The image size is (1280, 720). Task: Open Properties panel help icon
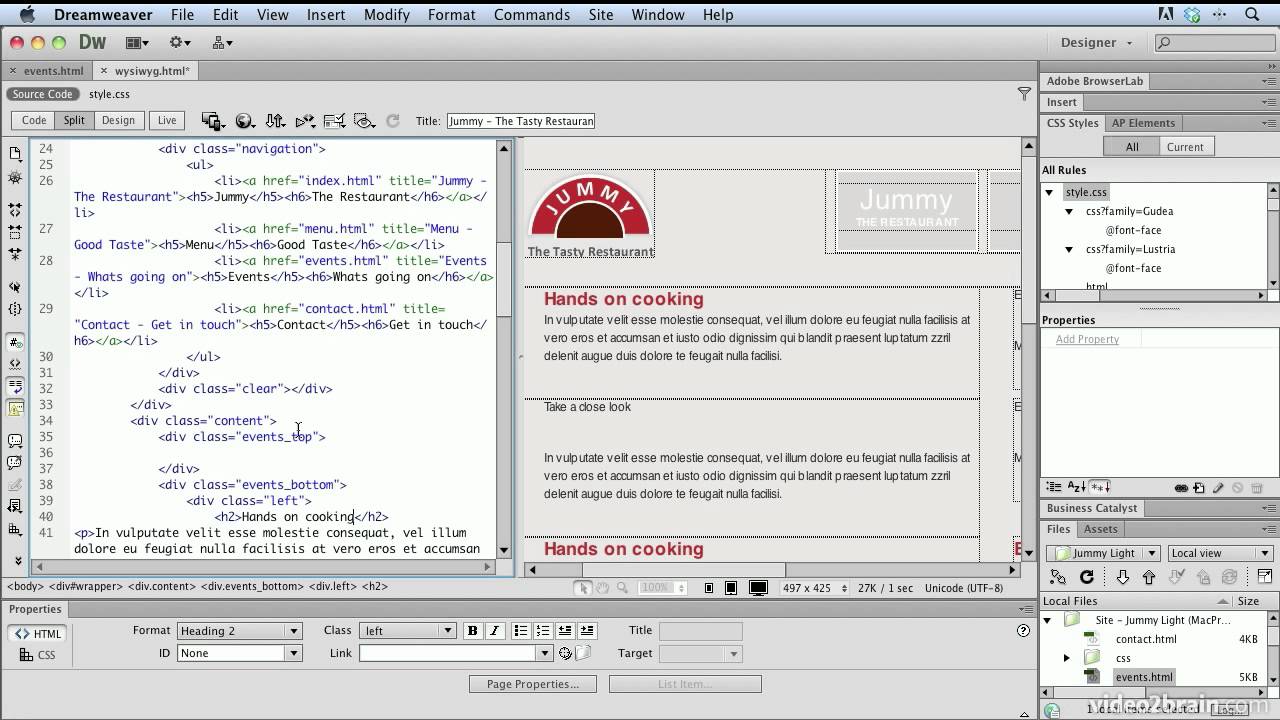pyautogui.click(x=1023, y=631)
